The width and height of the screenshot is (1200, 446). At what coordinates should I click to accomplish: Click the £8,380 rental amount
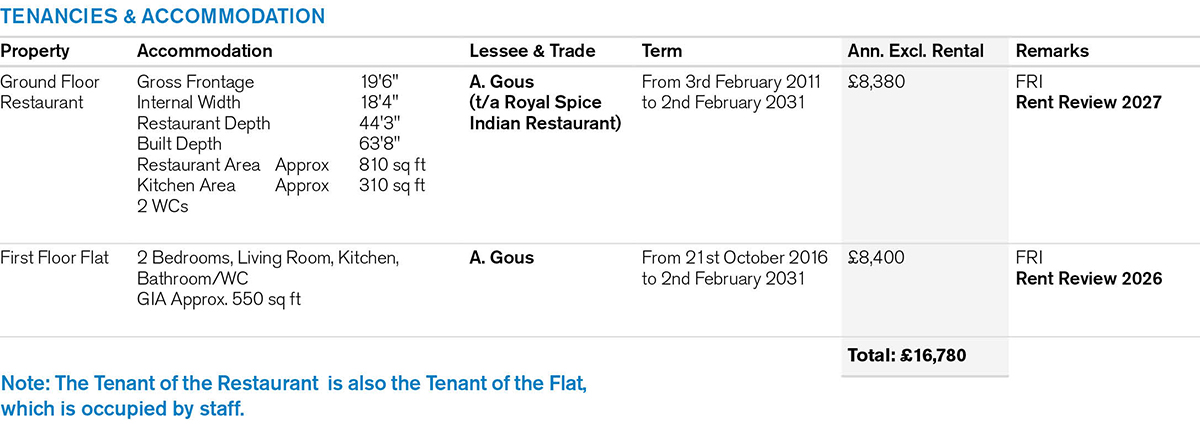876,82
